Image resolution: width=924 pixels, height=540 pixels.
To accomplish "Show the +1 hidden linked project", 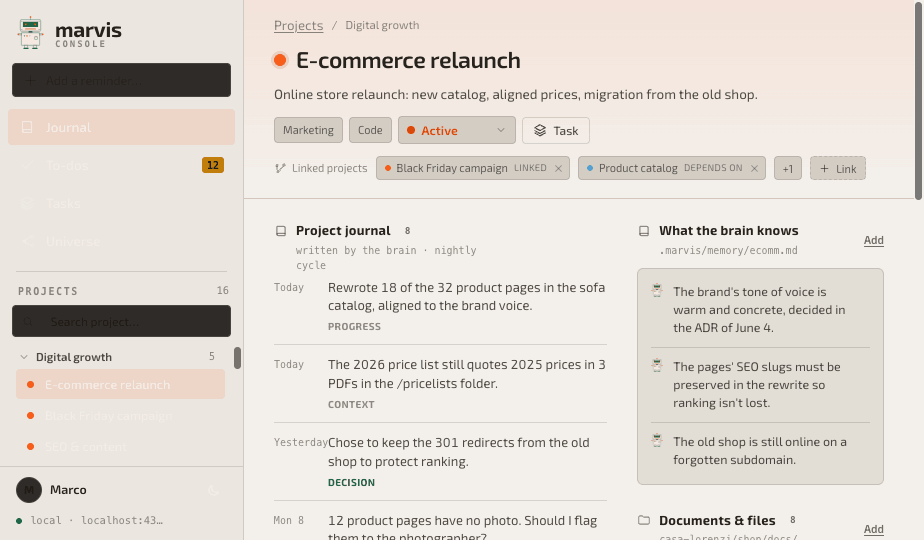I will click(x=787, y=169).
